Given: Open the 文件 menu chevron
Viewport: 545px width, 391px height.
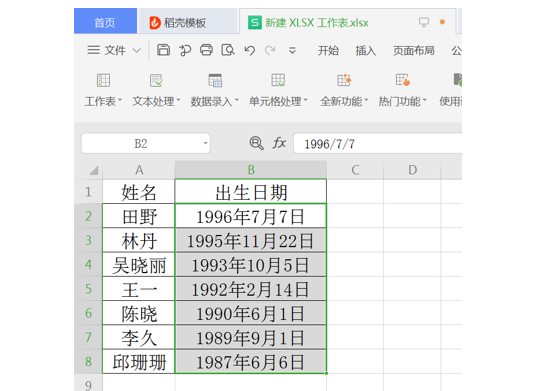Looking at the screenshot, I should pos(137,51).
